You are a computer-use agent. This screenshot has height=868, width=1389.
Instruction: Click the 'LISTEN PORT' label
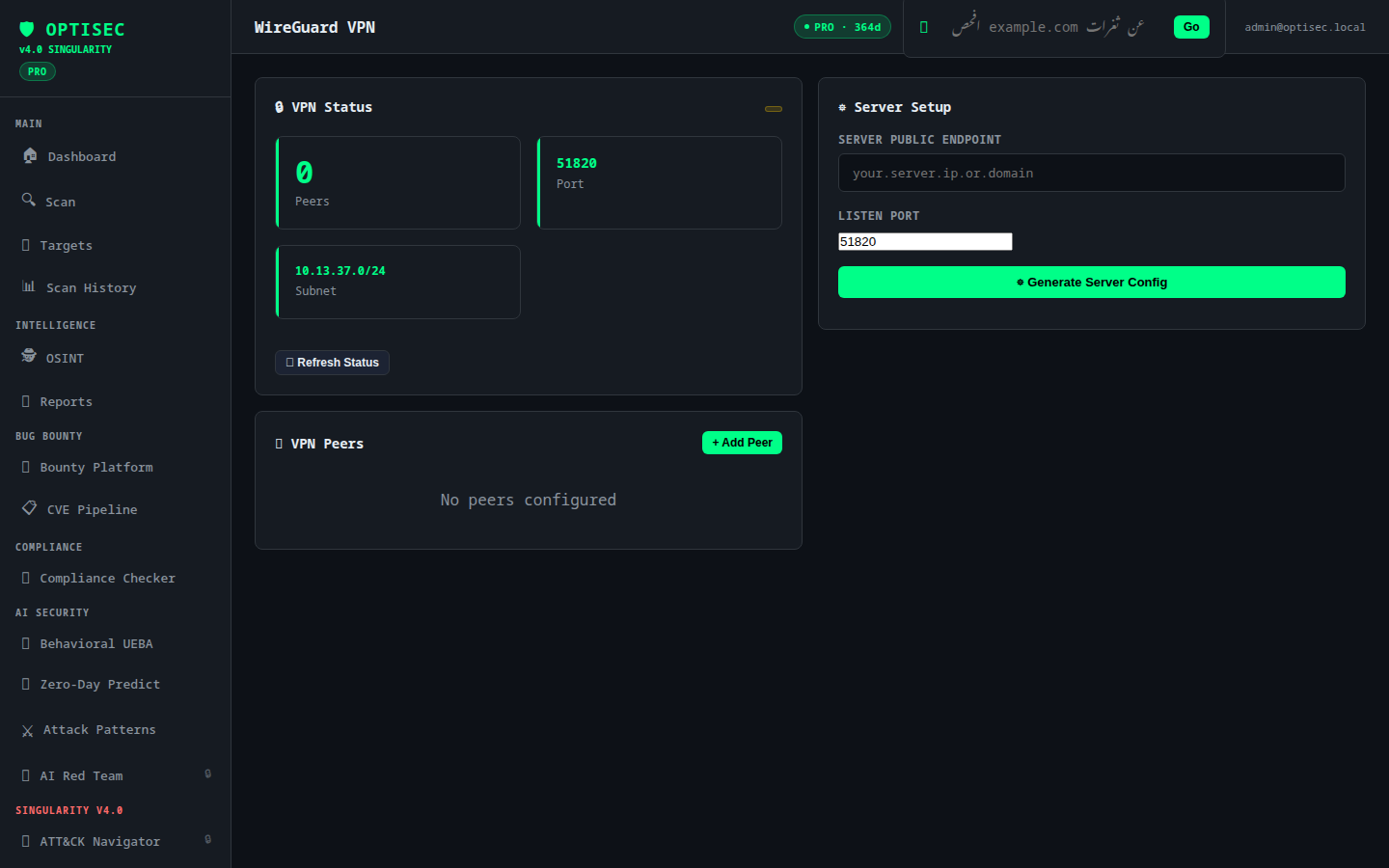(879, 216)
